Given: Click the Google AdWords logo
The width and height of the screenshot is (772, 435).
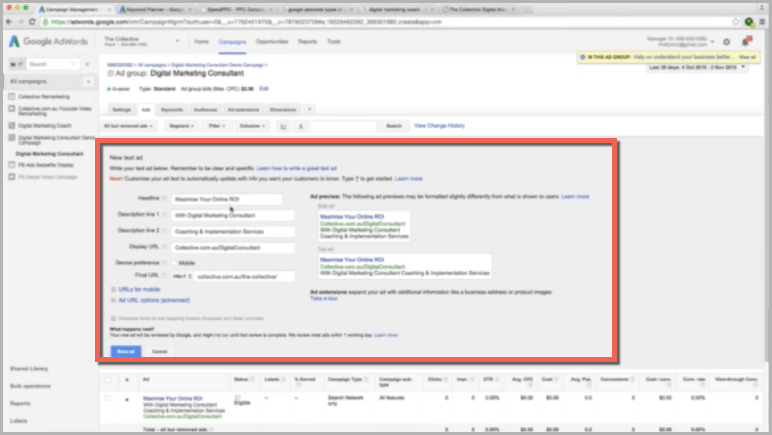Looking at the screenshot, I should tap(48, 41).
